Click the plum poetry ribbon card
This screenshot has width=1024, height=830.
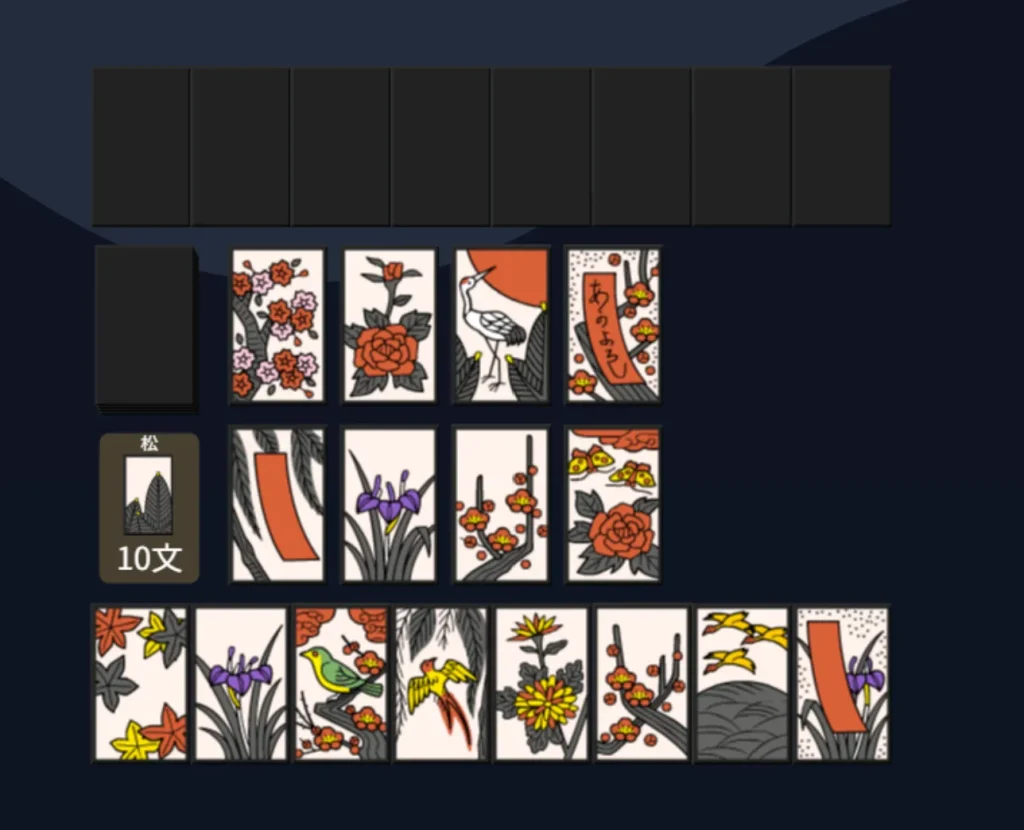pyautogui.click(x=613, y=325)
